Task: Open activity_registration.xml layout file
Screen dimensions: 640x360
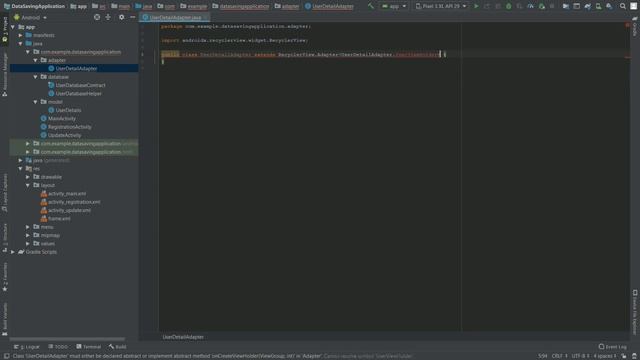Action: pos(74,202)
